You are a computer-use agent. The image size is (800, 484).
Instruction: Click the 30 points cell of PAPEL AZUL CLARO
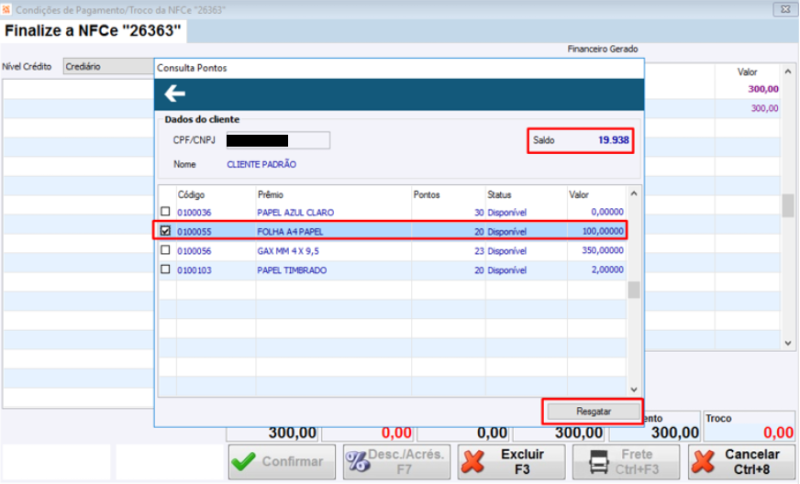(479, 212)
